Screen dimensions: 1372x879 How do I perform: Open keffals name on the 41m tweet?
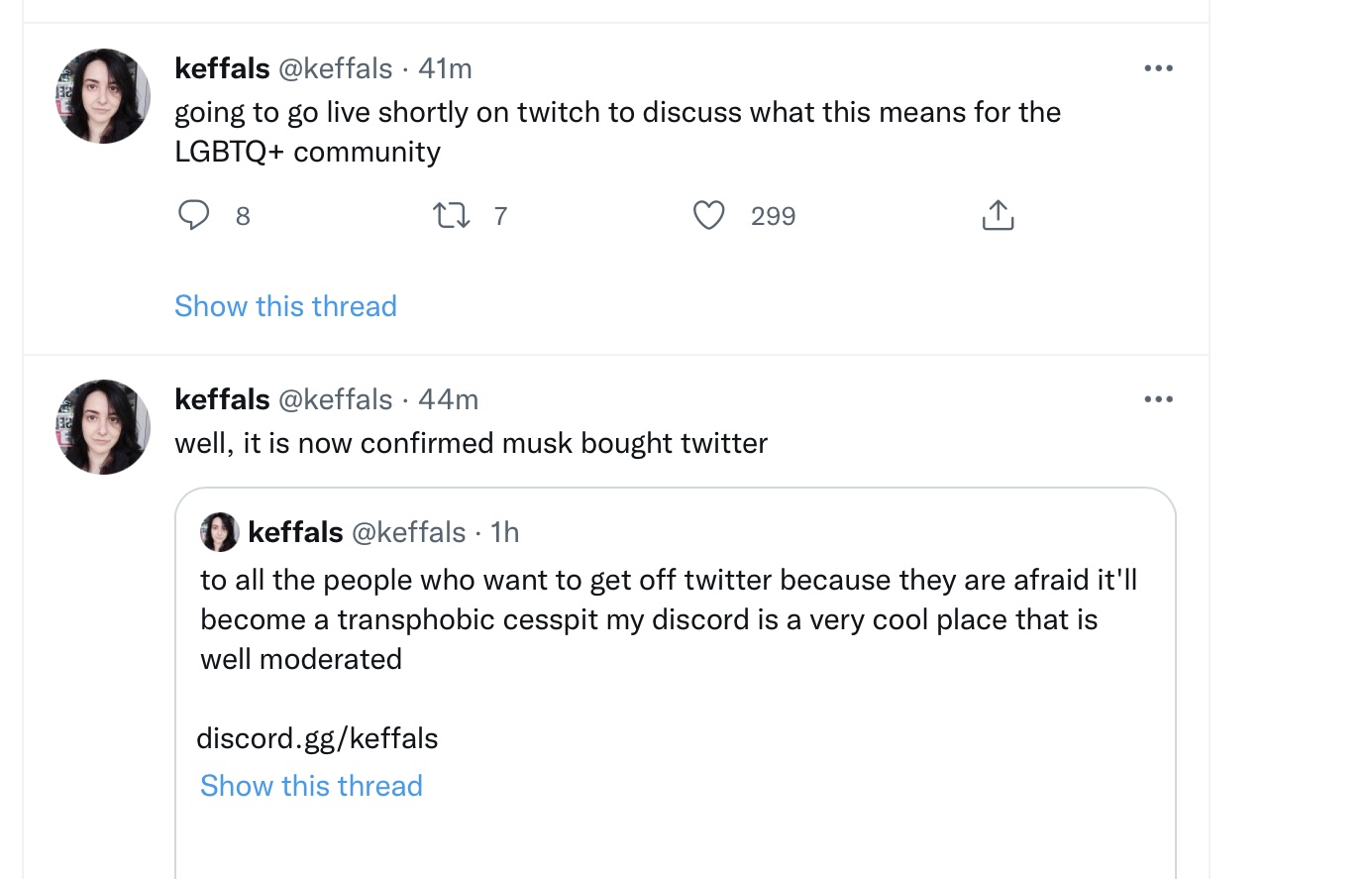(222, 68)
